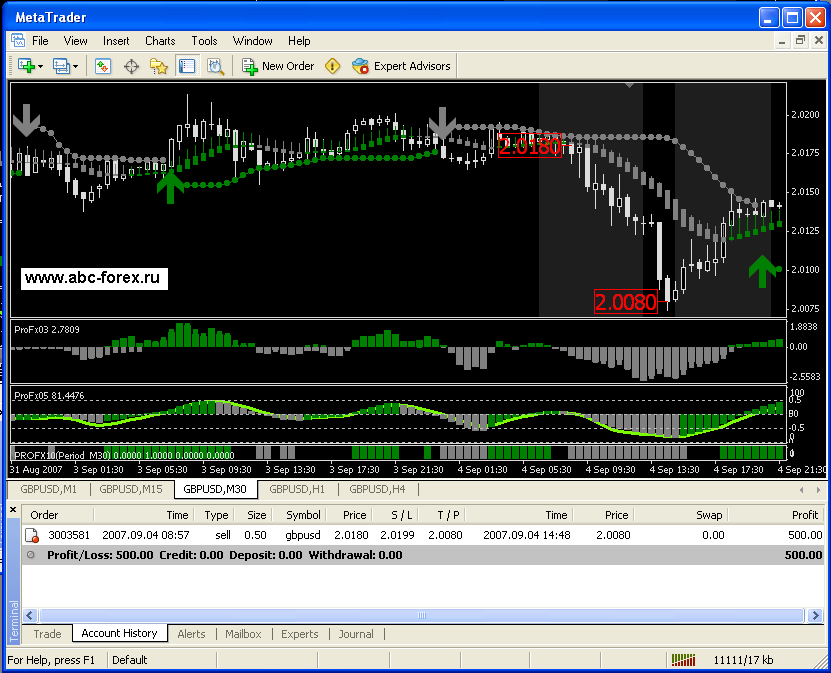
Task: Open the Journal terminal tab
Action: pyautogui.click(x=356, y=634)
